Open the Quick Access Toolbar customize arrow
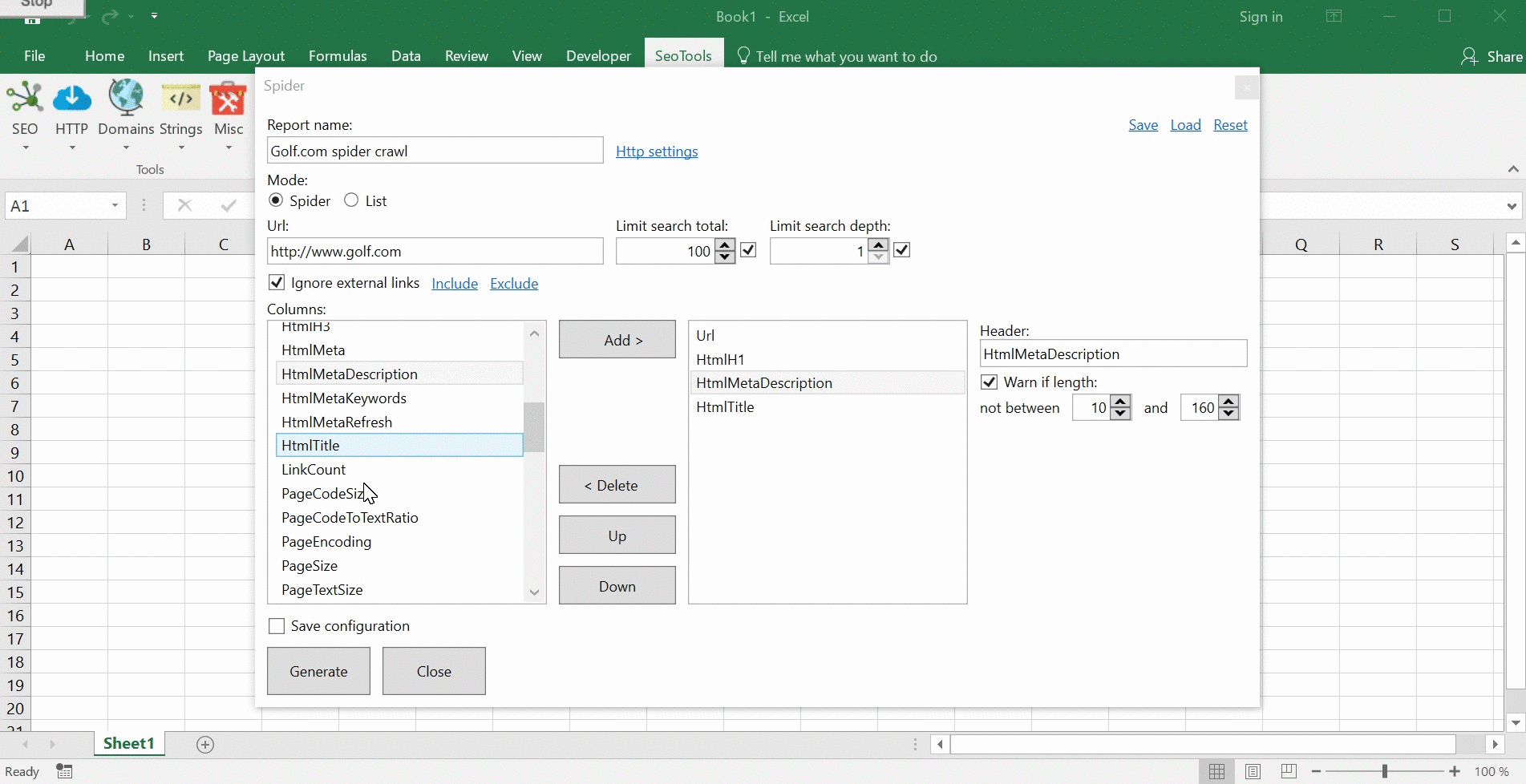 pos(154,15)
